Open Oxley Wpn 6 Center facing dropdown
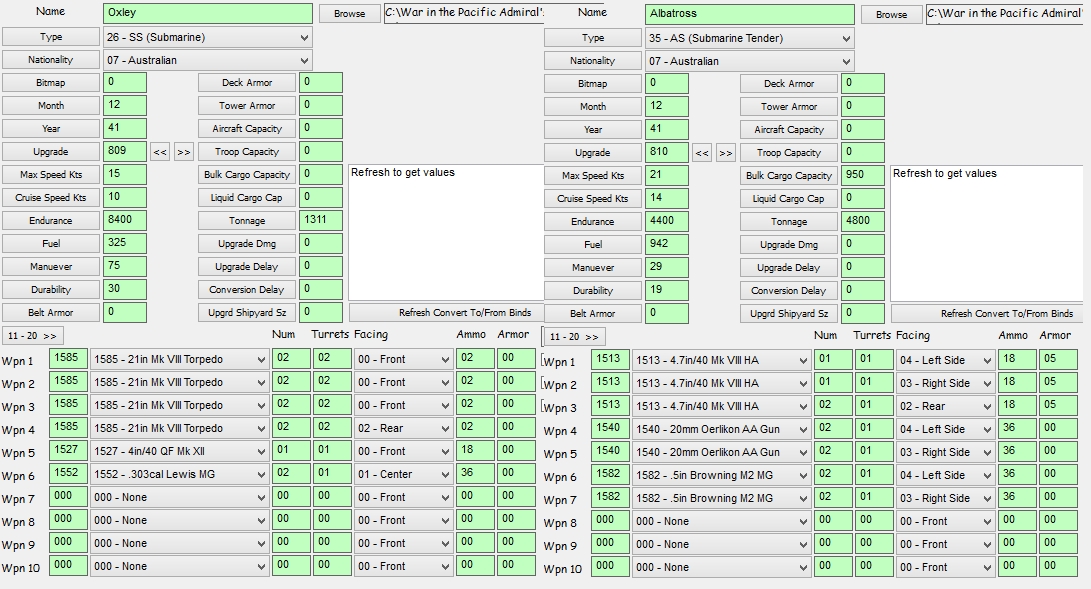The width and height of the screenshot is (1091, 589). point(404,474)
